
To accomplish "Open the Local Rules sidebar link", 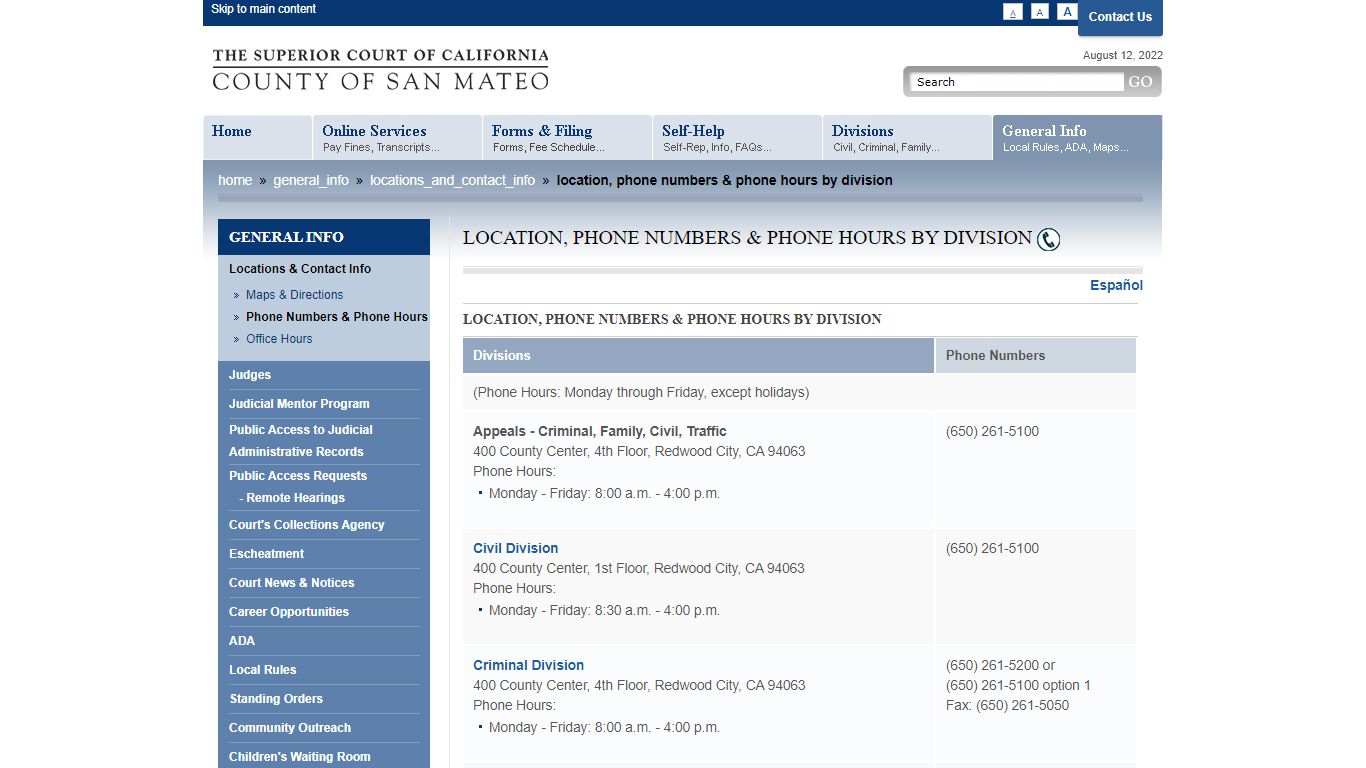I will [262, 670].
